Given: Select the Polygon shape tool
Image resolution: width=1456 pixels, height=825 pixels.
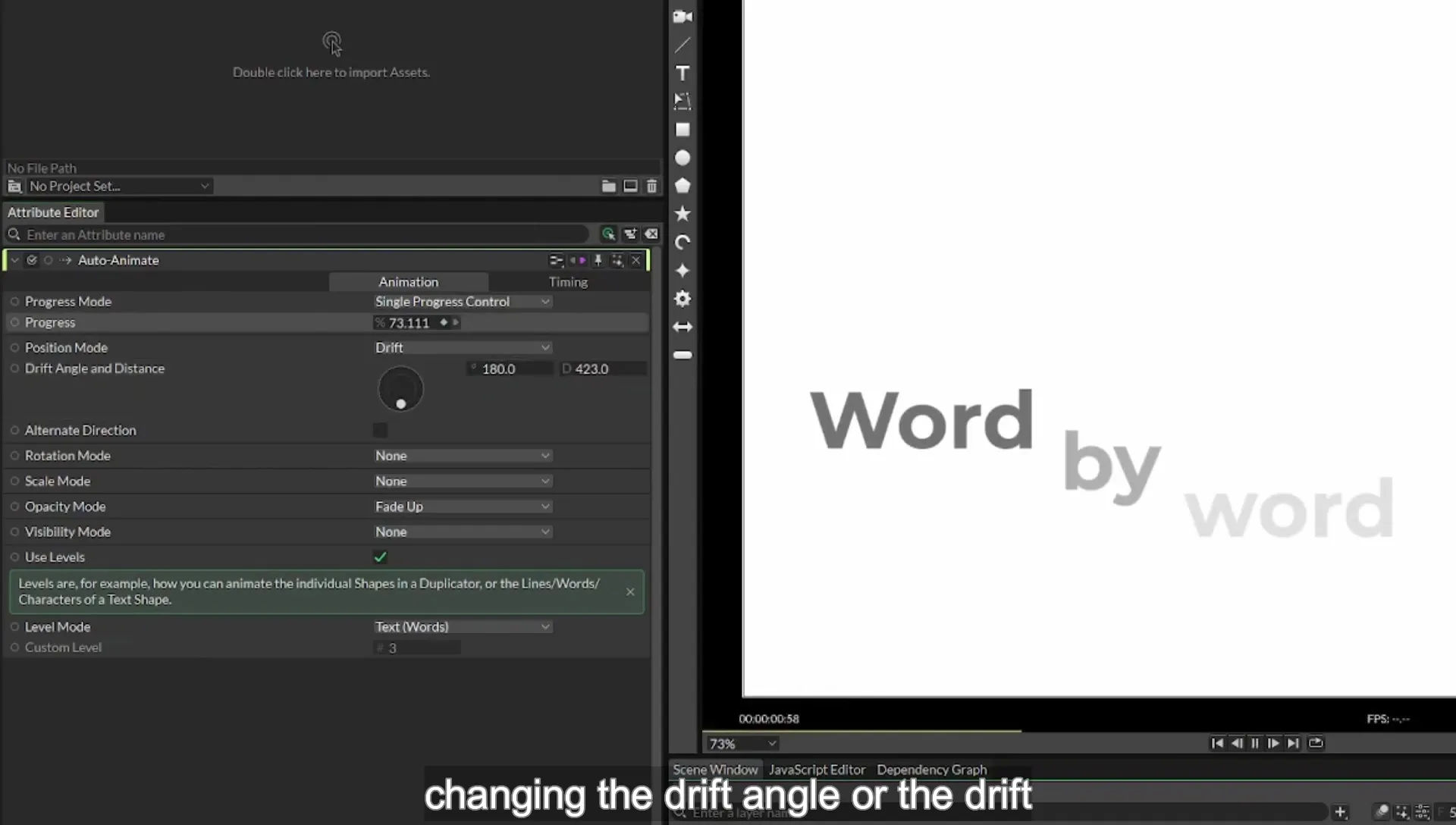Looking at the screenshot, I should click(682, 186).
